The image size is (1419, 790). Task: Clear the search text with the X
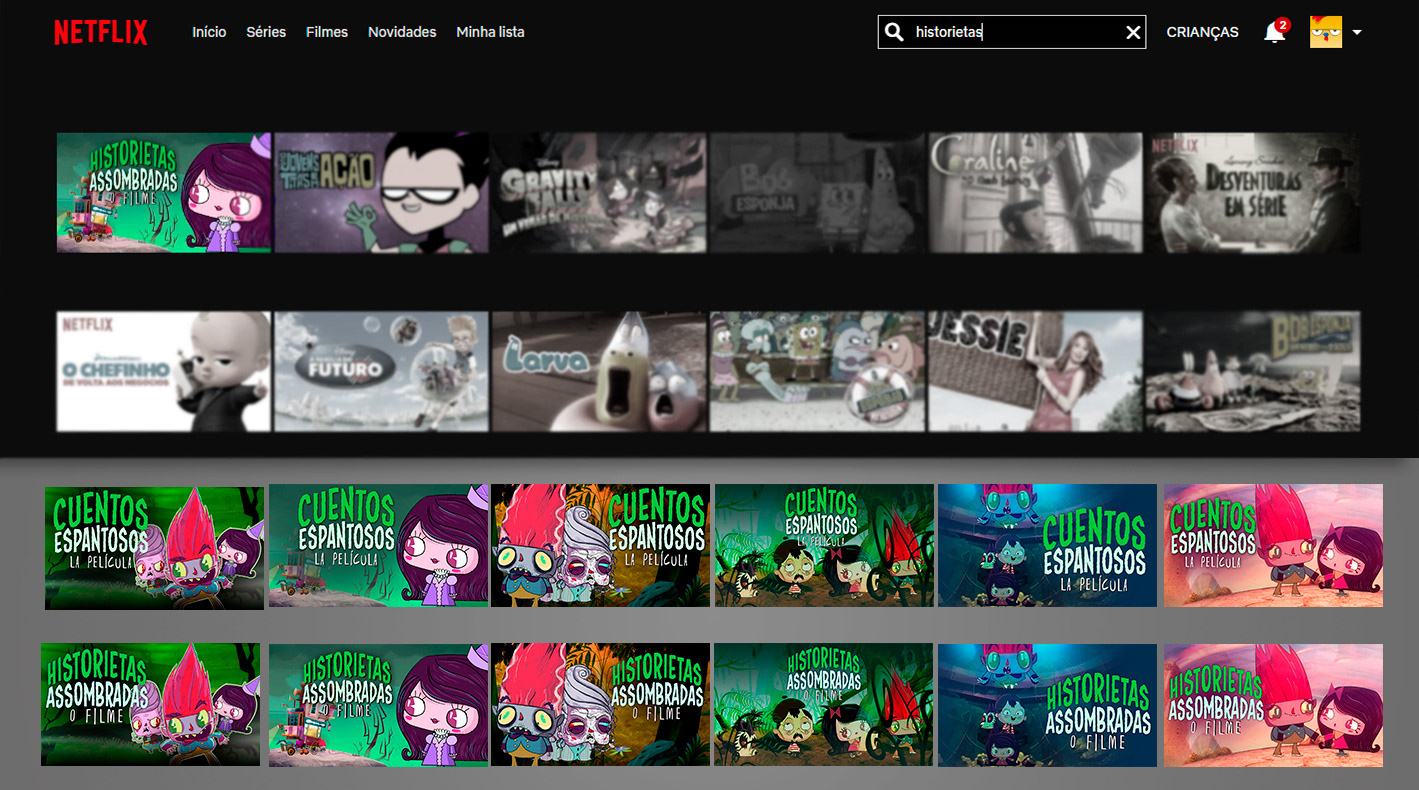tap(1133, 32)
